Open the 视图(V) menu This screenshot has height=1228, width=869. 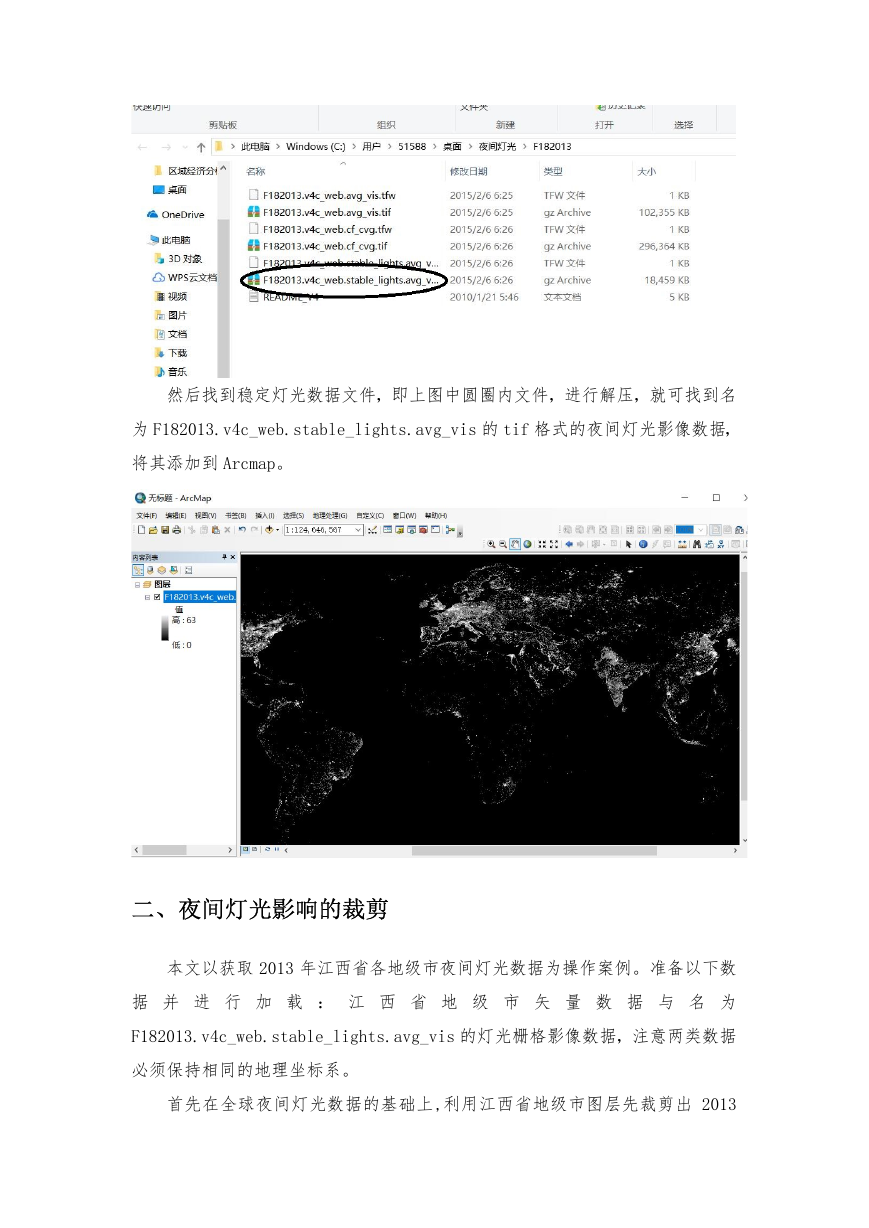[x=205, y=516]
